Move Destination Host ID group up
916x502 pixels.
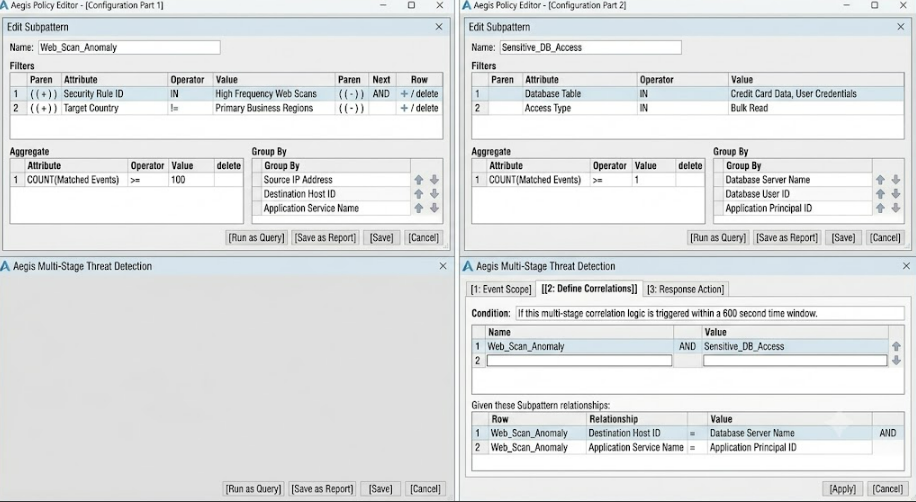(x=419, y=194)
